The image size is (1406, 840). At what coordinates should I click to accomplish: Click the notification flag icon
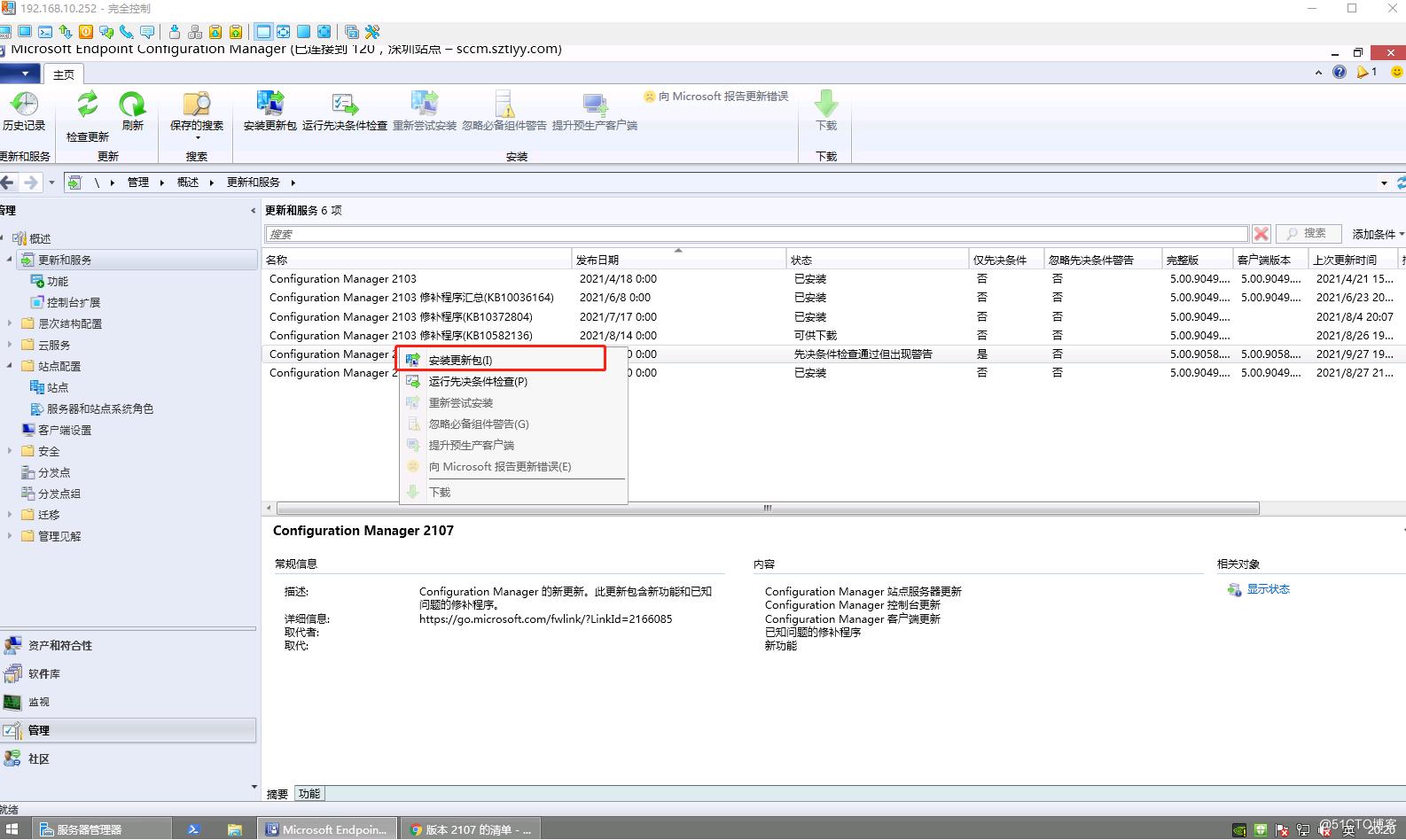tap(1363, 73)
